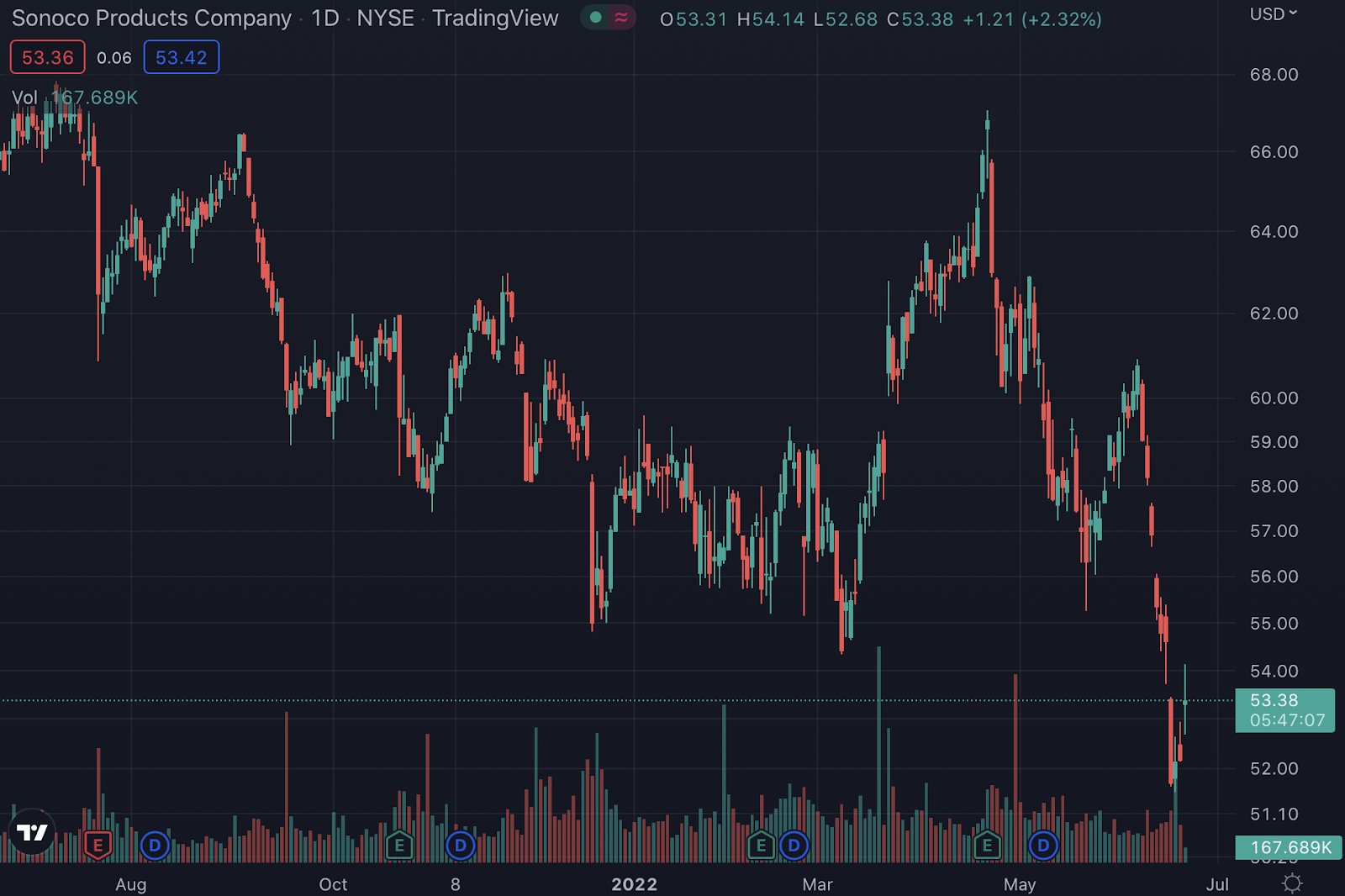1345x896 pixels.
Task: Click the high value H54.14
Action: [x=771, y=19]
